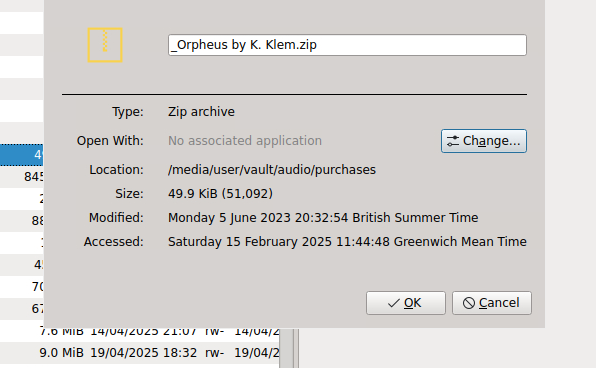Click 'No associated application' text
This screenshot has width=596, height=368.
click(x=245, y=141)
